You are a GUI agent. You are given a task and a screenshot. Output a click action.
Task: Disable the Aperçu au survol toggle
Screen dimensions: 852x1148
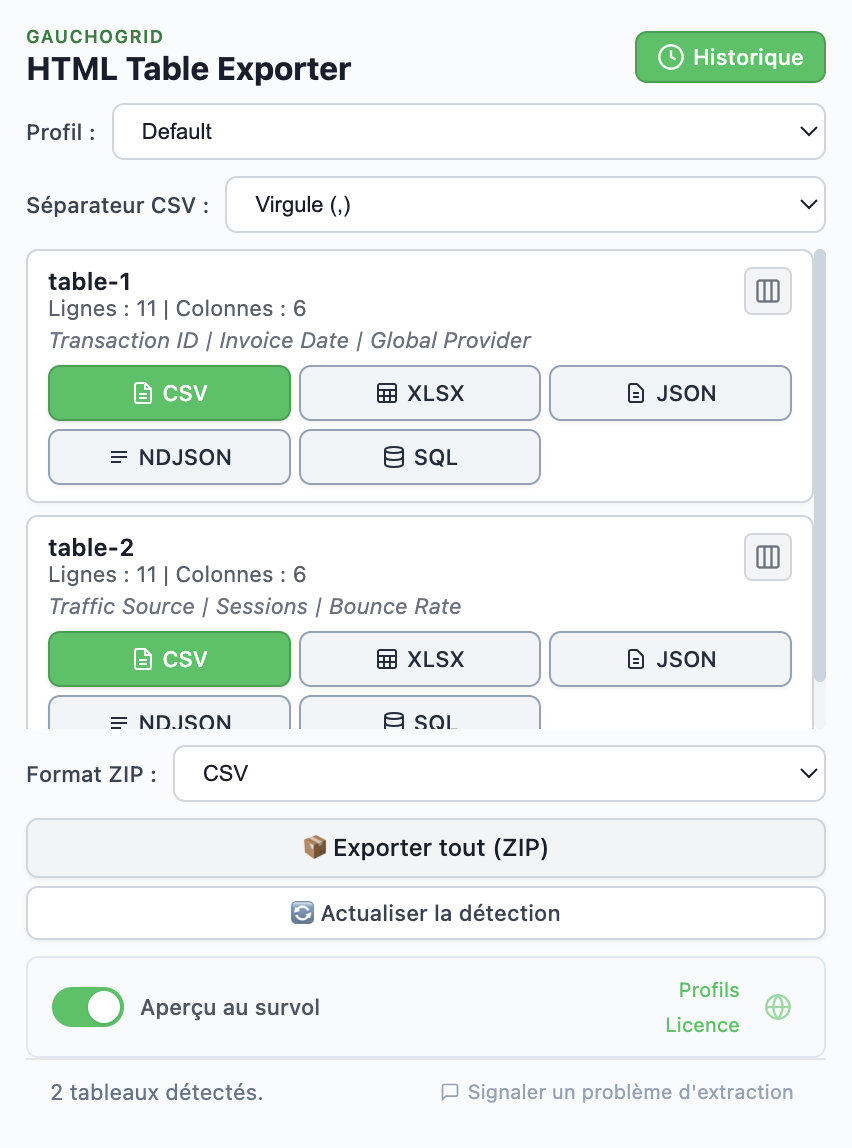[x=87, y=1007]
